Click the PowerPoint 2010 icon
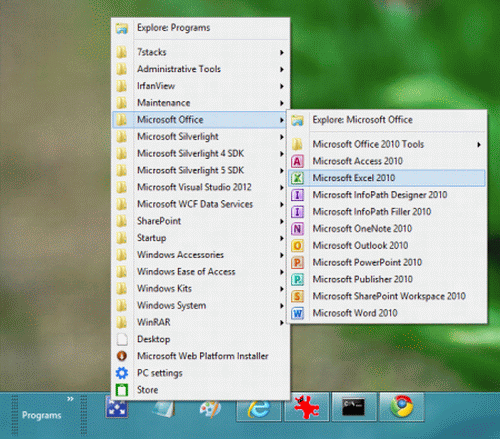Screen dimensions: 500x439 tap(297, 263)
